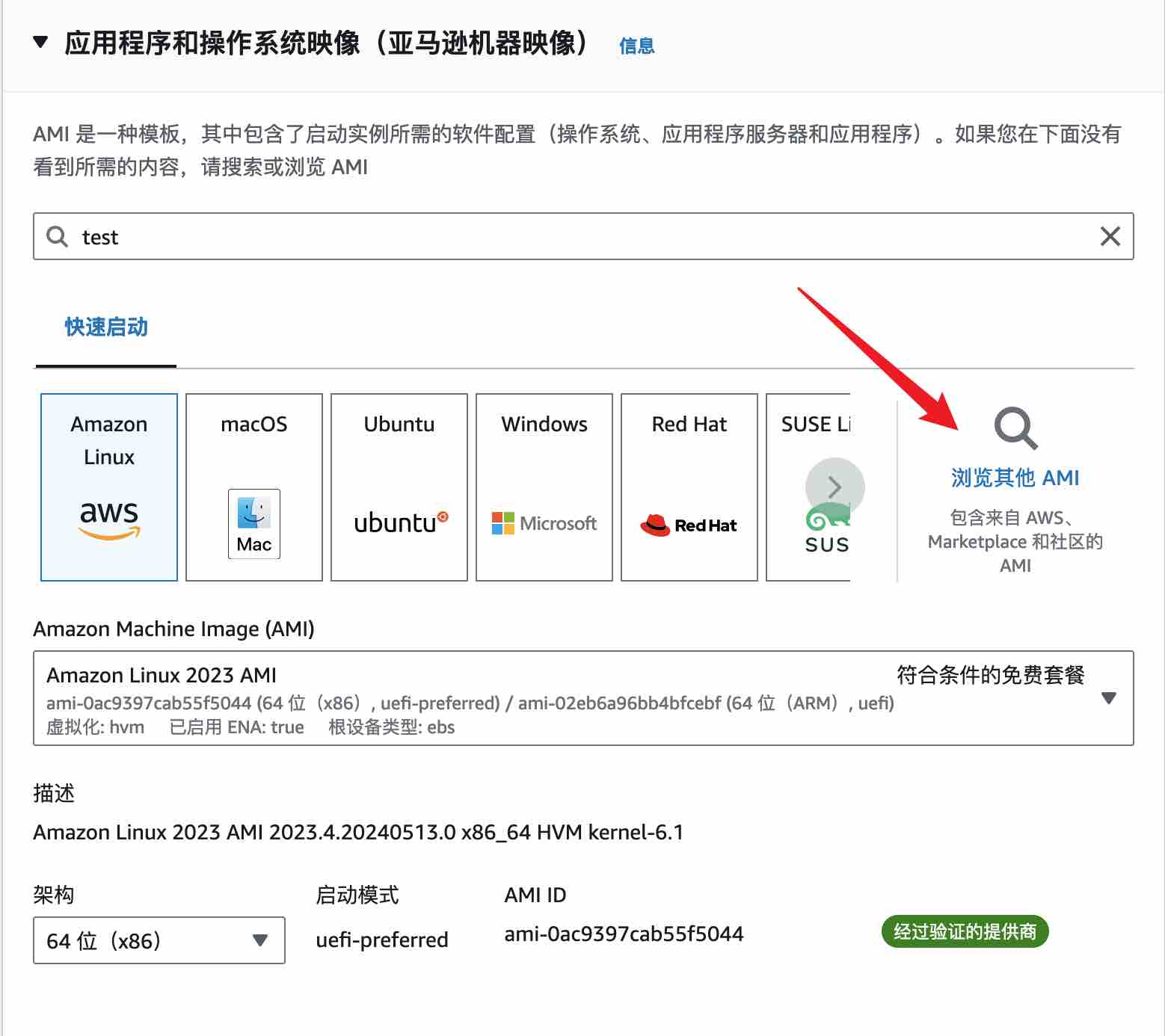The height and width of the screenshot is (1036, 1165).
Task: Click the aws logo icon
Action: point(109,519)
